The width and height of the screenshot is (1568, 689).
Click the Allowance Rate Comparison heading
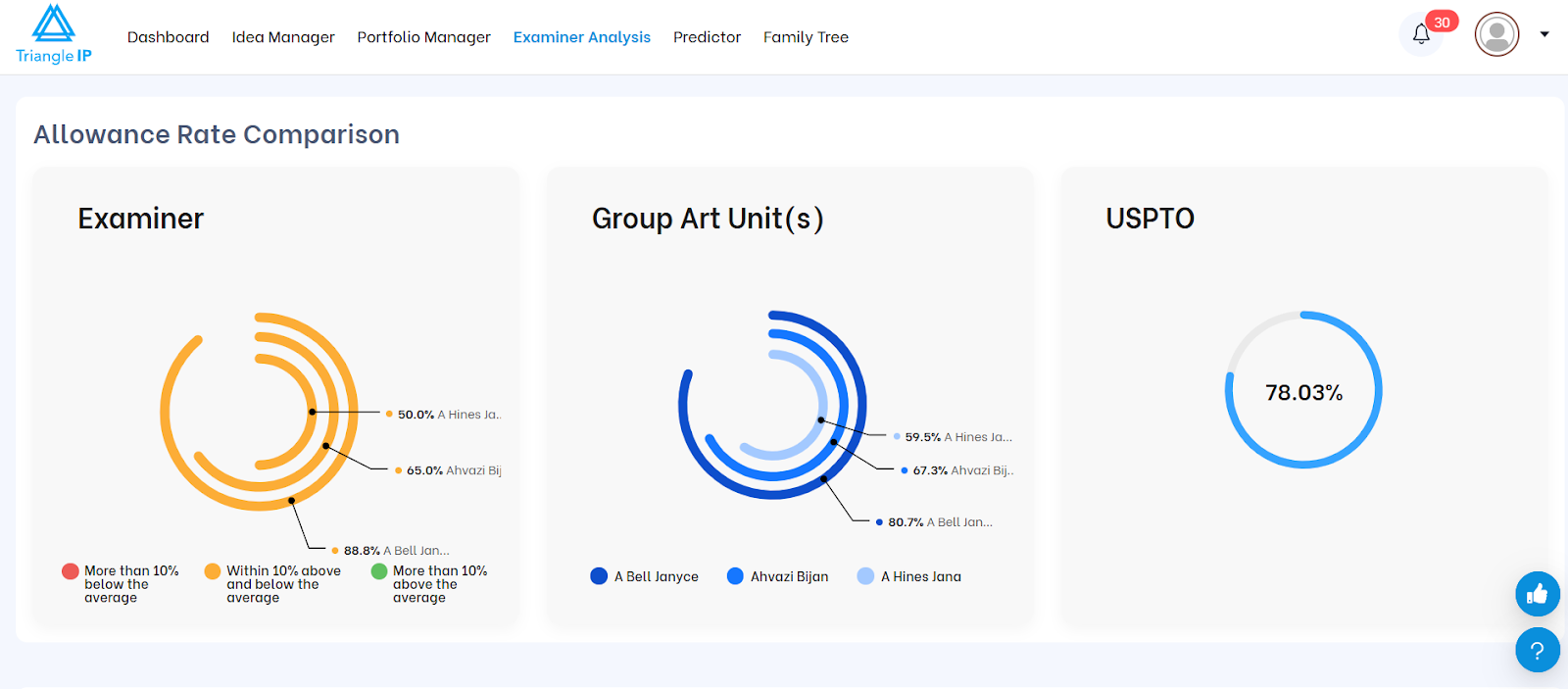pos(217,134)
